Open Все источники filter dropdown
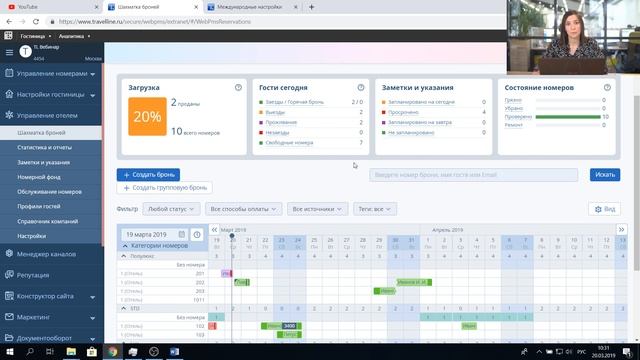The height and width of the screenshot is (360, 640). pos(317,209)
